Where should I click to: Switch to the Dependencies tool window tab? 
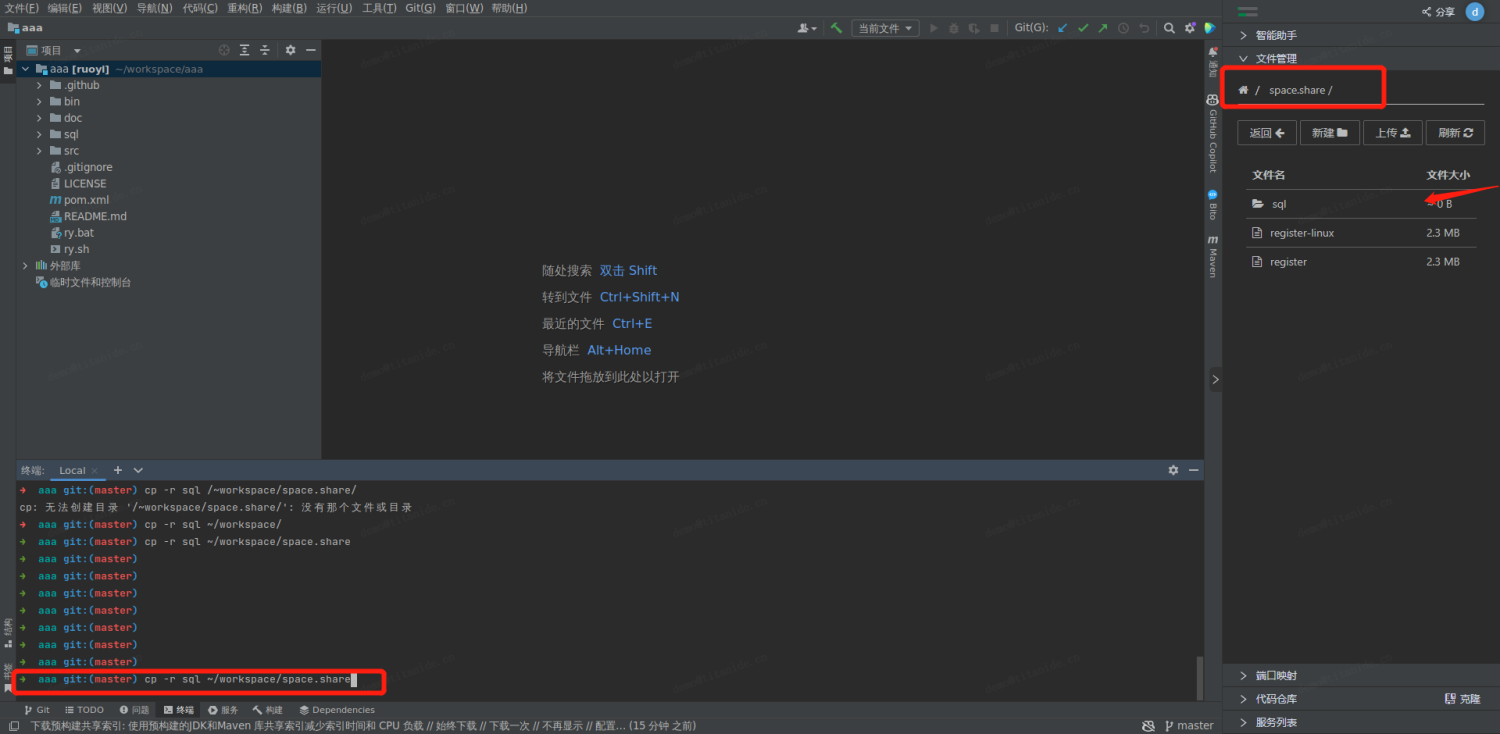click(x=336, y=710)
